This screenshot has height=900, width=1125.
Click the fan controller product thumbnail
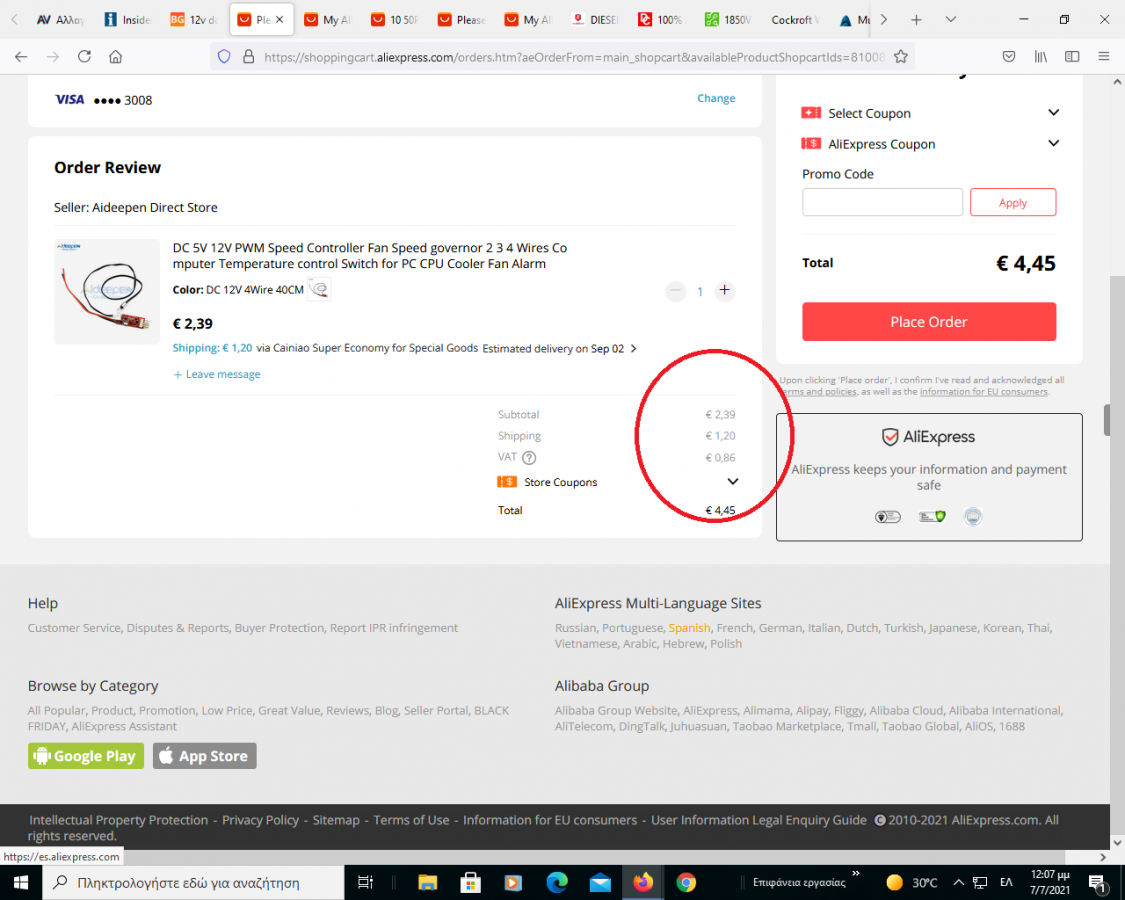pos(107,291)
